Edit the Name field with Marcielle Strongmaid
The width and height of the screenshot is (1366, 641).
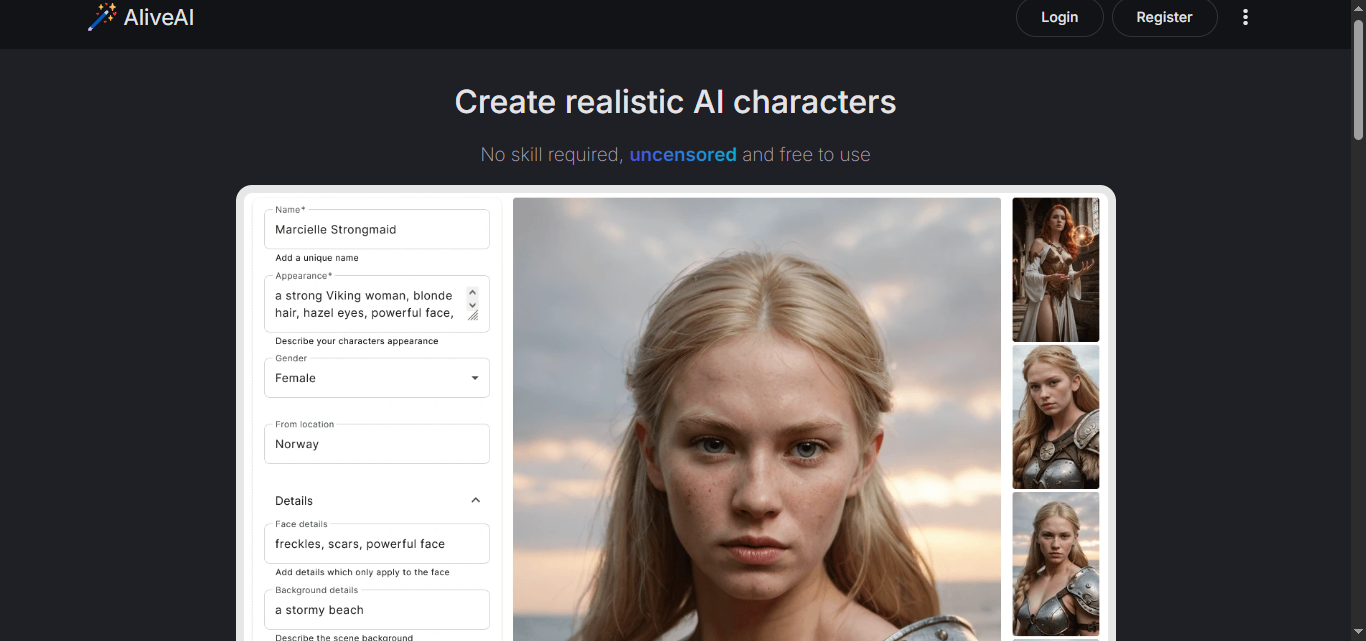pos(377,229)
